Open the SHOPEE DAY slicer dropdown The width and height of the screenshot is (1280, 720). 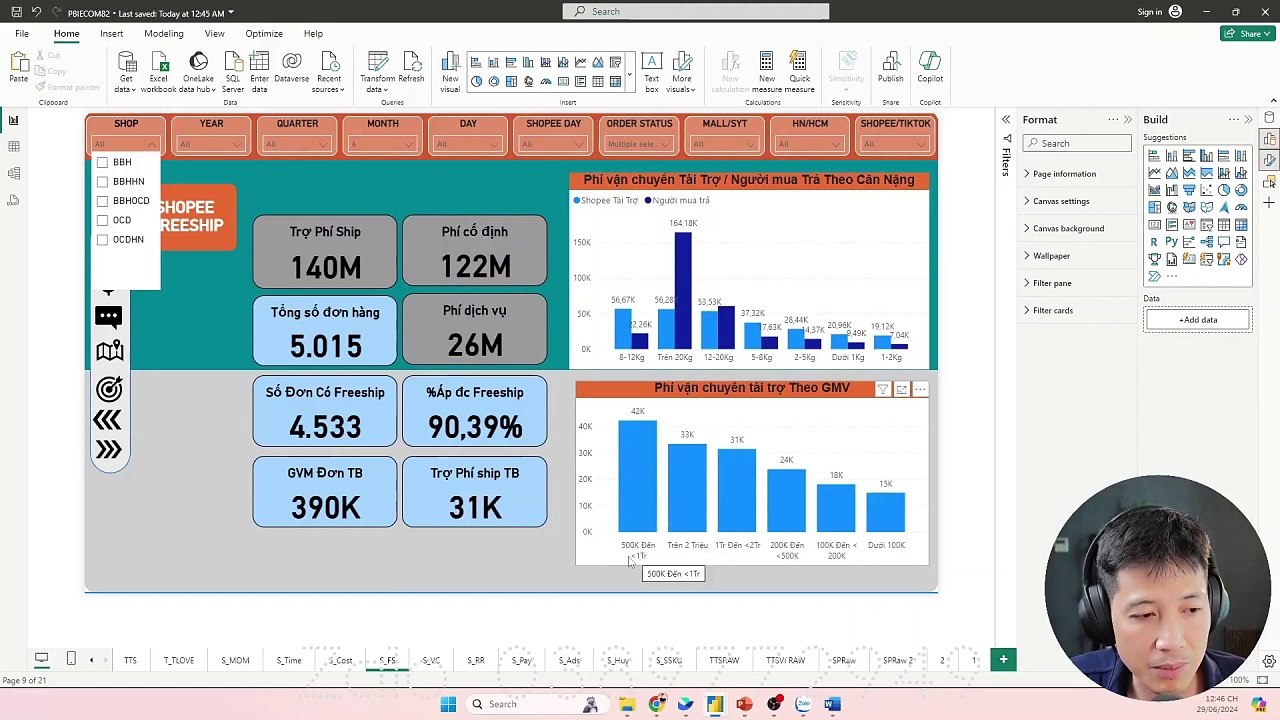click(553, 144)
